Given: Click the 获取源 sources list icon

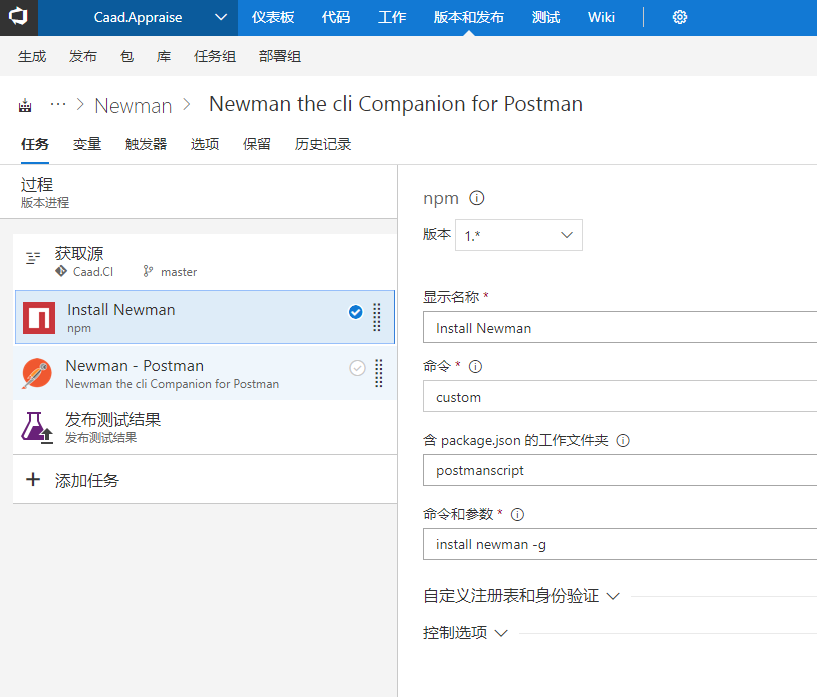Looking at the screenshot, I should pyautogui.click(x=33, y=258).
